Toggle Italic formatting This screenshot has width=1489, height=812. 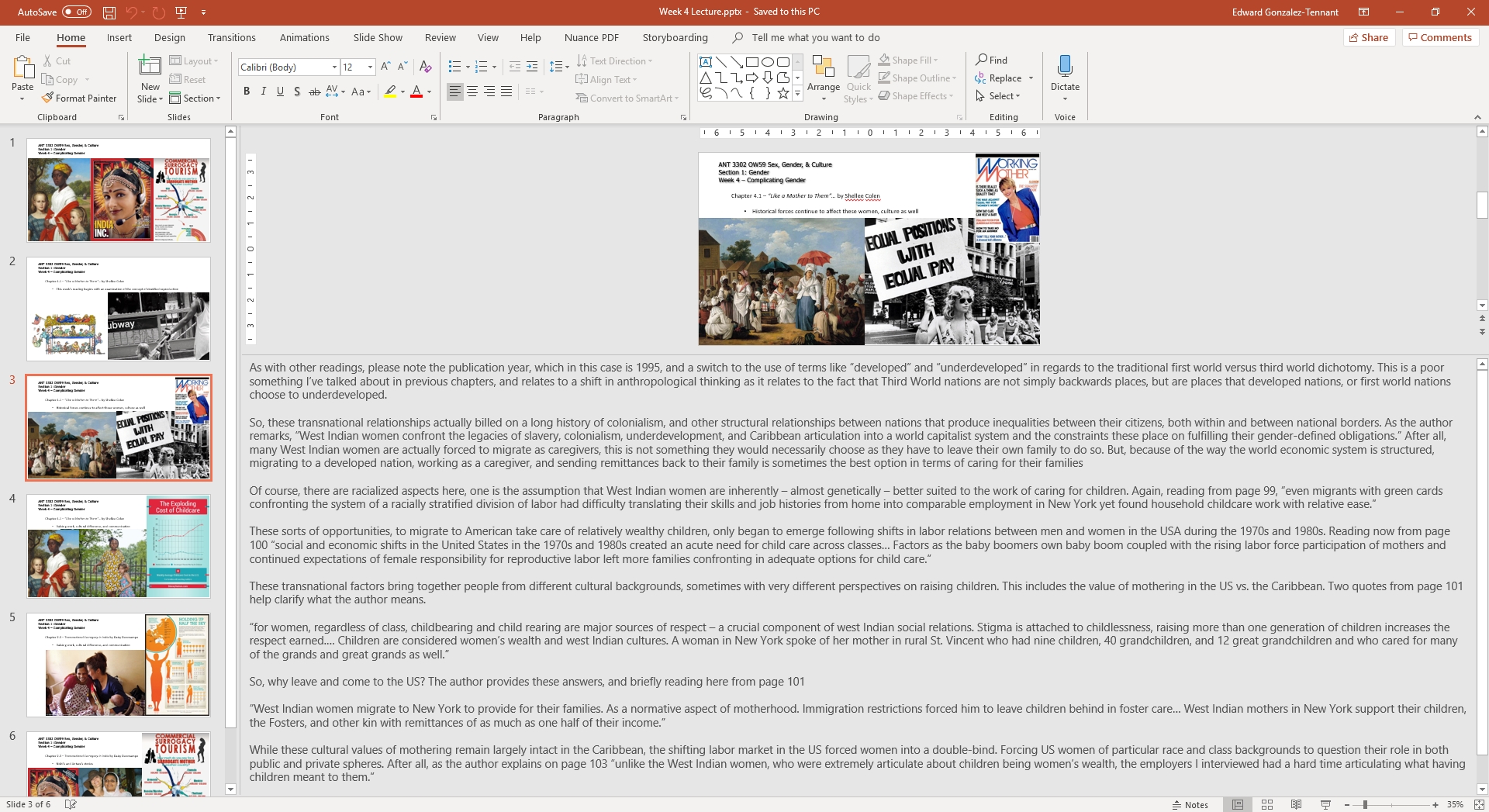pyautogui.click(x=264, y=92)
